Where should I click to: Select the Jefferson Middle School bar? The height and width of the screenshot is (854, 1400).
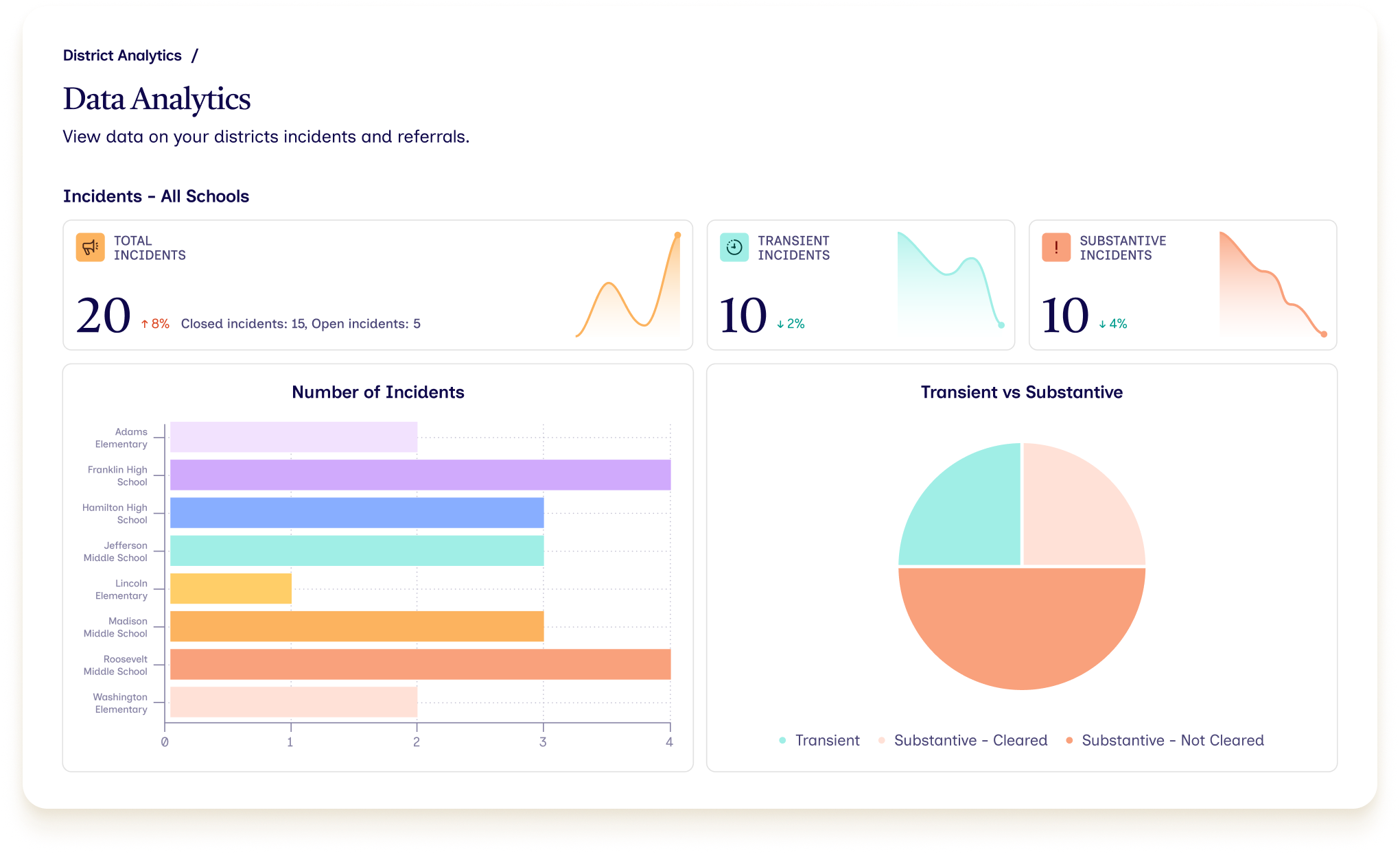pyautogui.click(x=357, y=551)
